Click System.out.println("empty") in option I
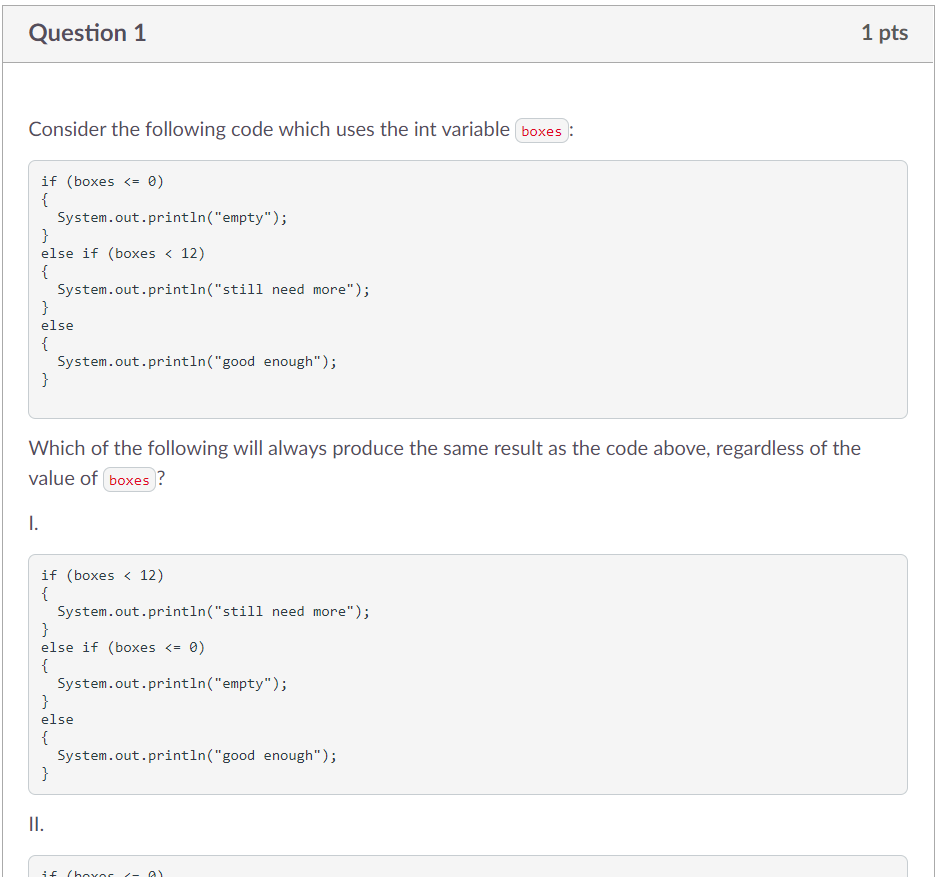The width and height of the screenshot is (937, 877). (172, 683)
